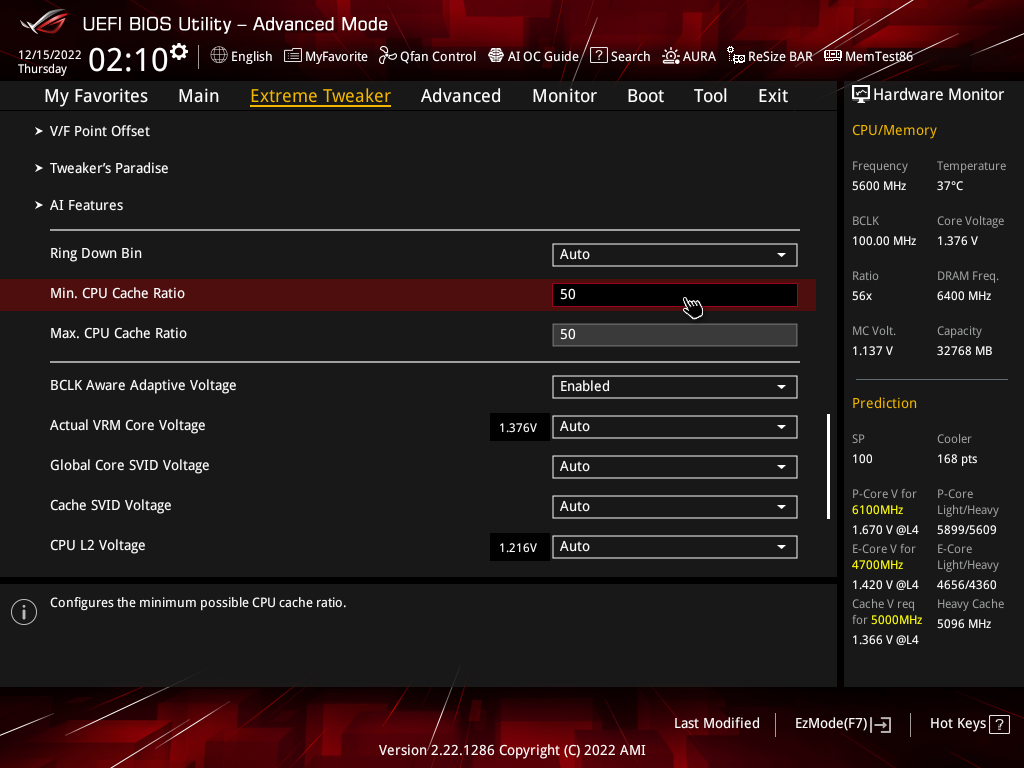This screenshot has width=1024, height=768.
Task: Click EzMode(F7) button
Action: 842,724
